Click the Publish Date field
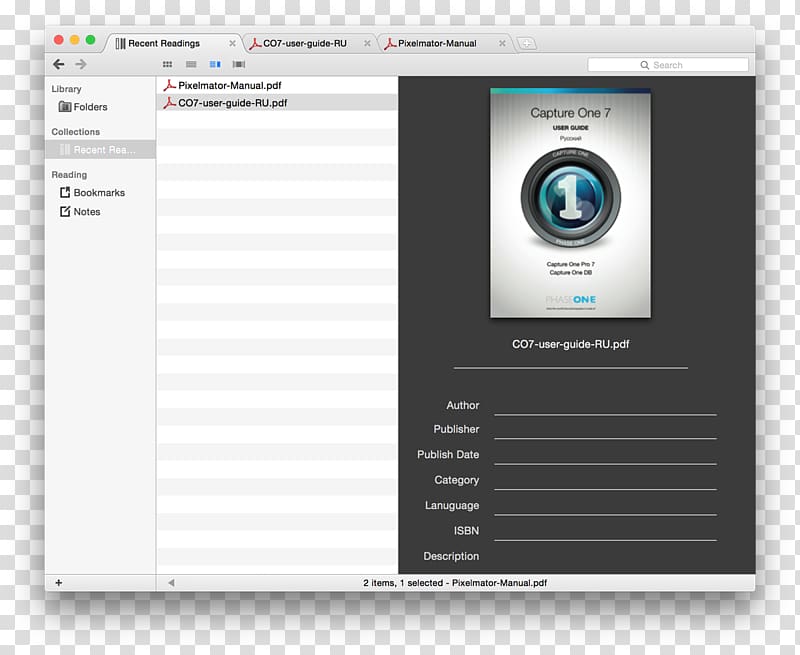The height and width of the screenshot is (655, 800). pyautogui.click(x=605, y=455)
